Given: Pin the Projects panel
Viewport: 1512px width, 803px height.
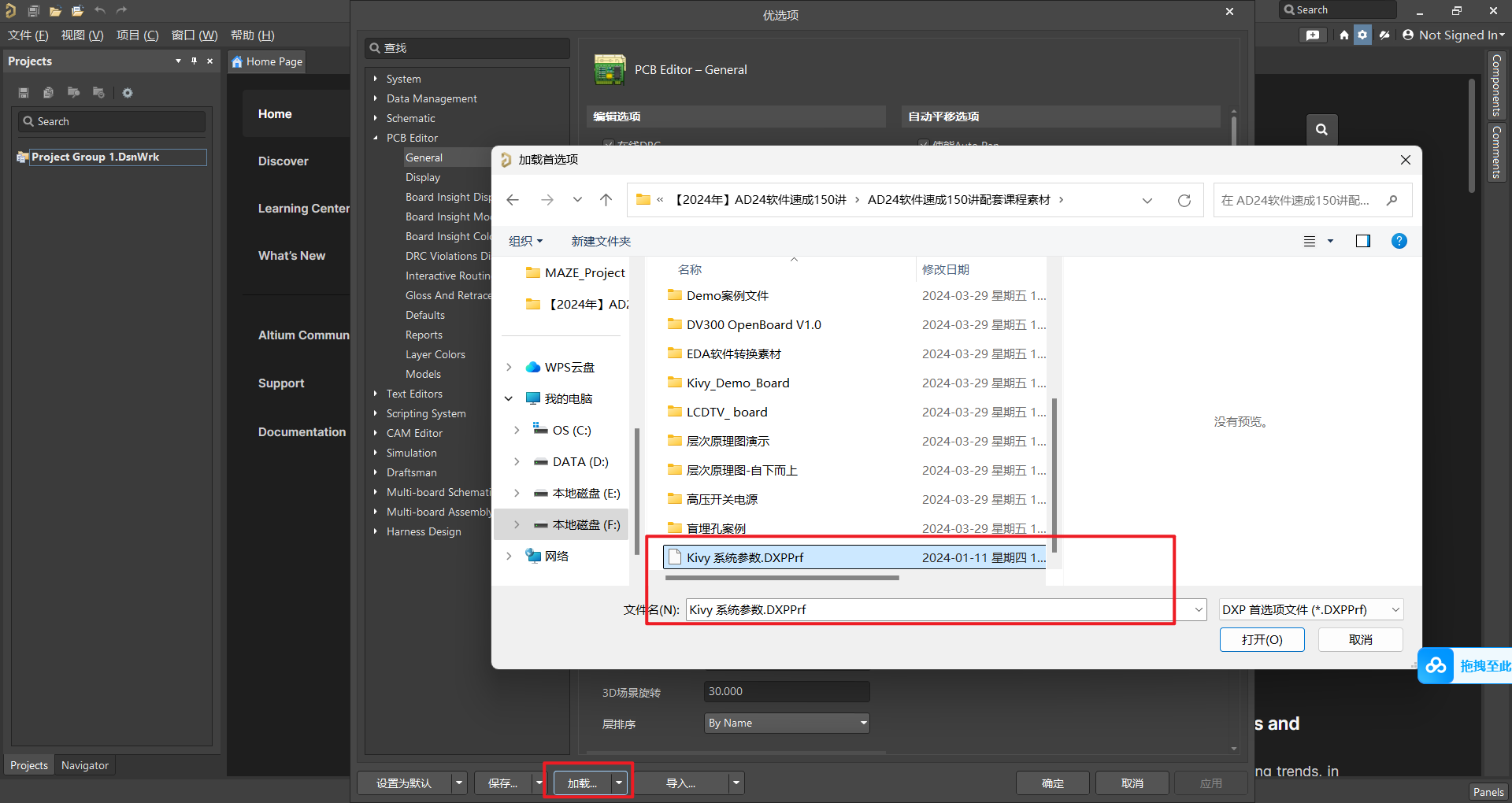Looking at the screenshot, I should (194, 61).
